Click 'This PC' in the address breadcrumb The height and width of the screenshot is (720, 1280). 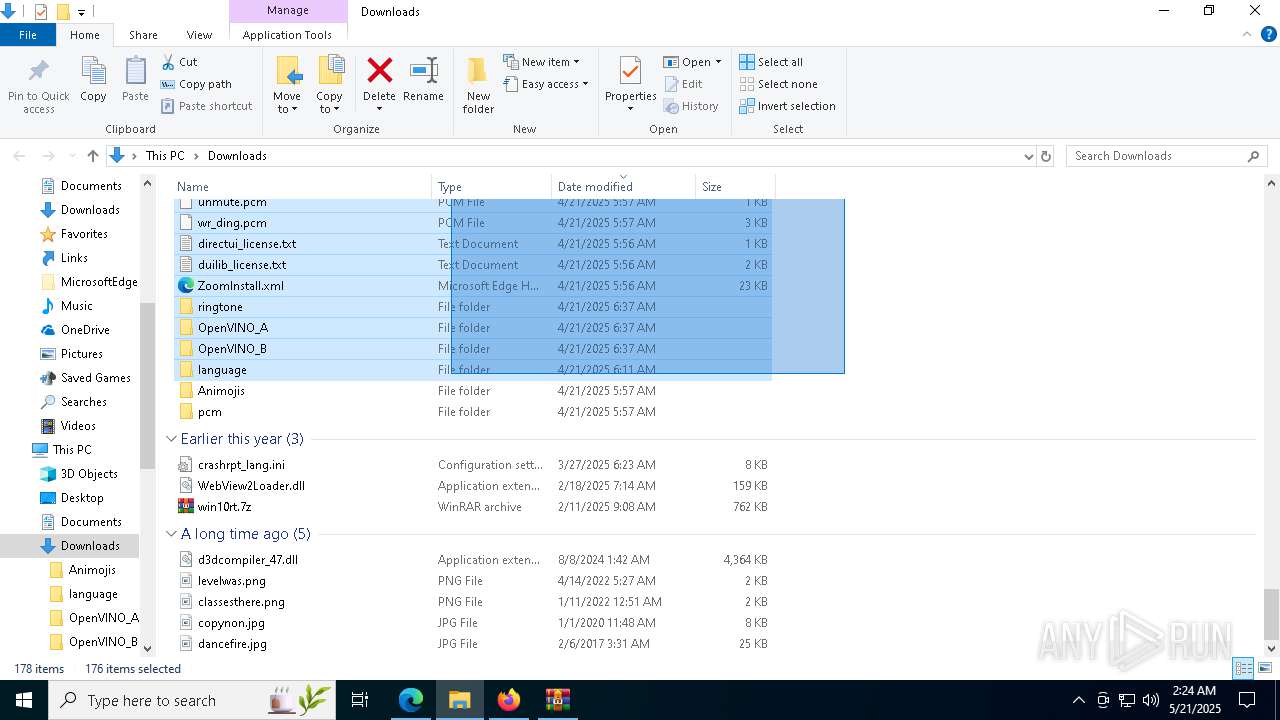165,156
